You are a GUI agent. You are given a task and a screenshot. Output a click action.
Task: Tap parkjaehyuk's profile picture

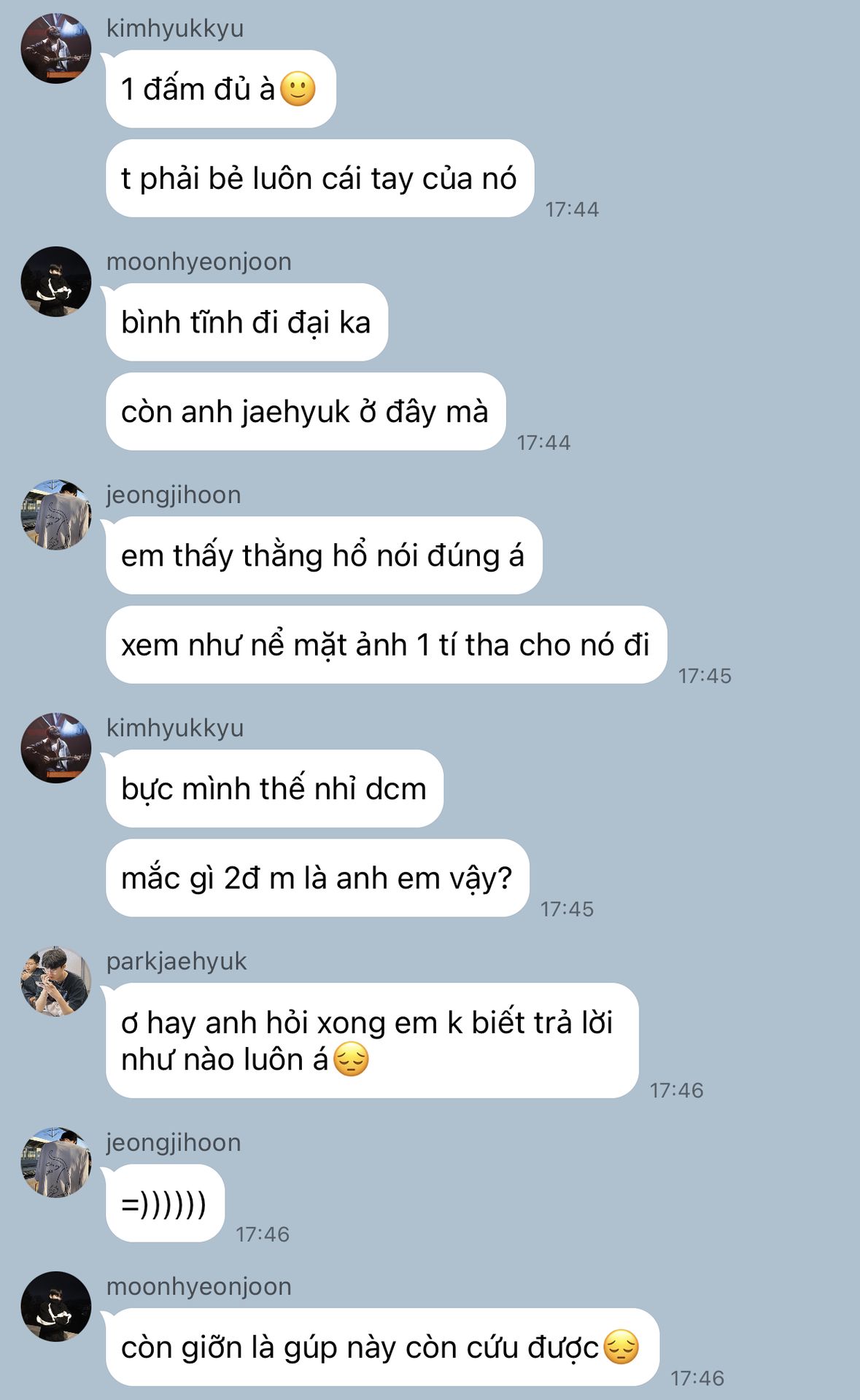[x=56, y=981]
